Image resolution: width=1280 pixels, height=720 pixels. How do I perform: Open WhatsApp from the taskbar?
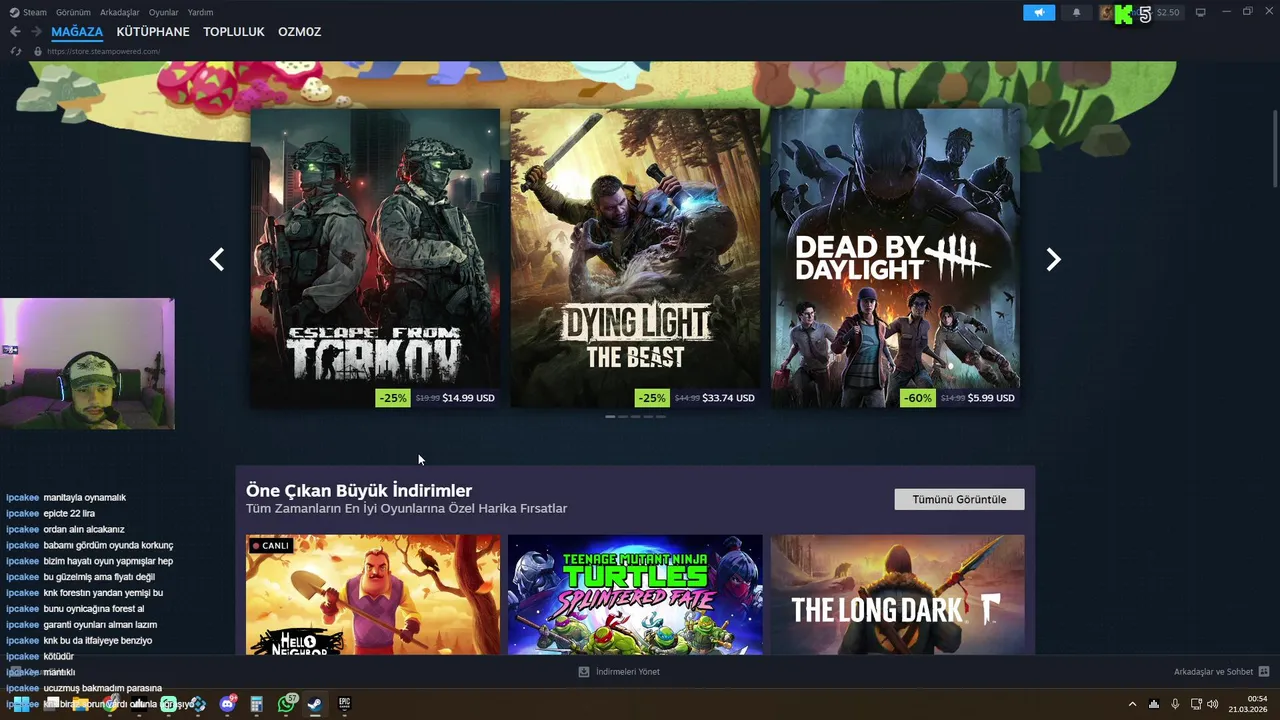[x=287, y=704]
